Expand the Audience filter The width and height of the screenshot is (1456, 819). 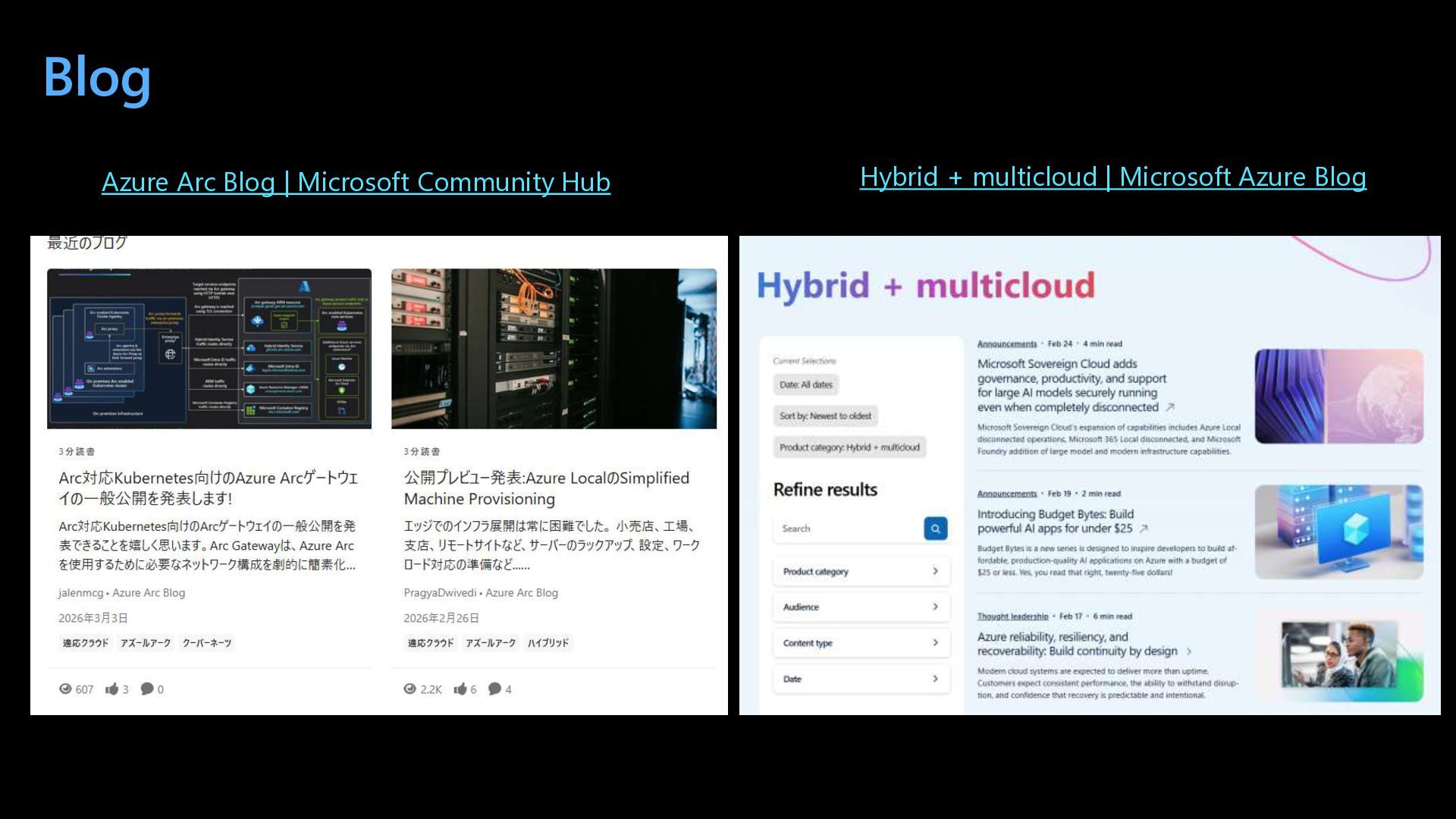click(x=861, y=607)
